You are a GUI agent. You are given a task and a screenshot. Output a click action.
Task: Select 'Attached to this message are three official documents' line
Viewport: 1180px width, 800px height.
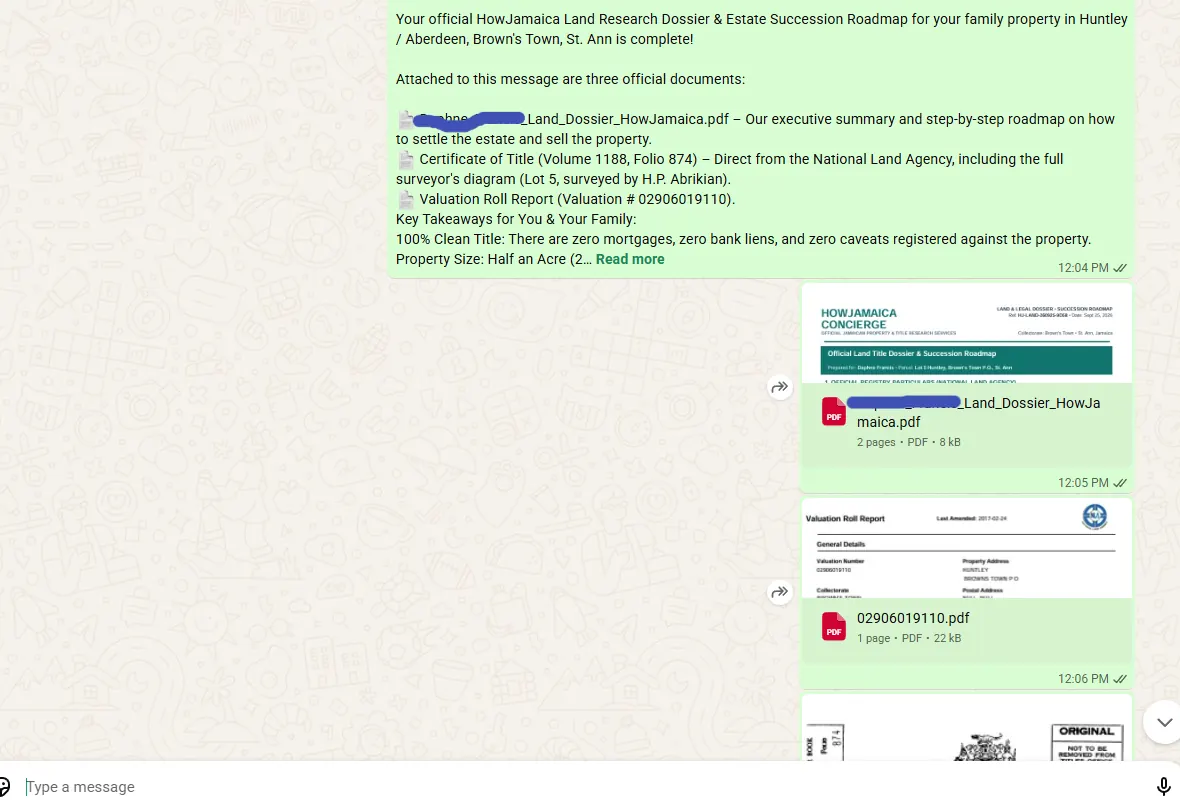tap(570, 79)
